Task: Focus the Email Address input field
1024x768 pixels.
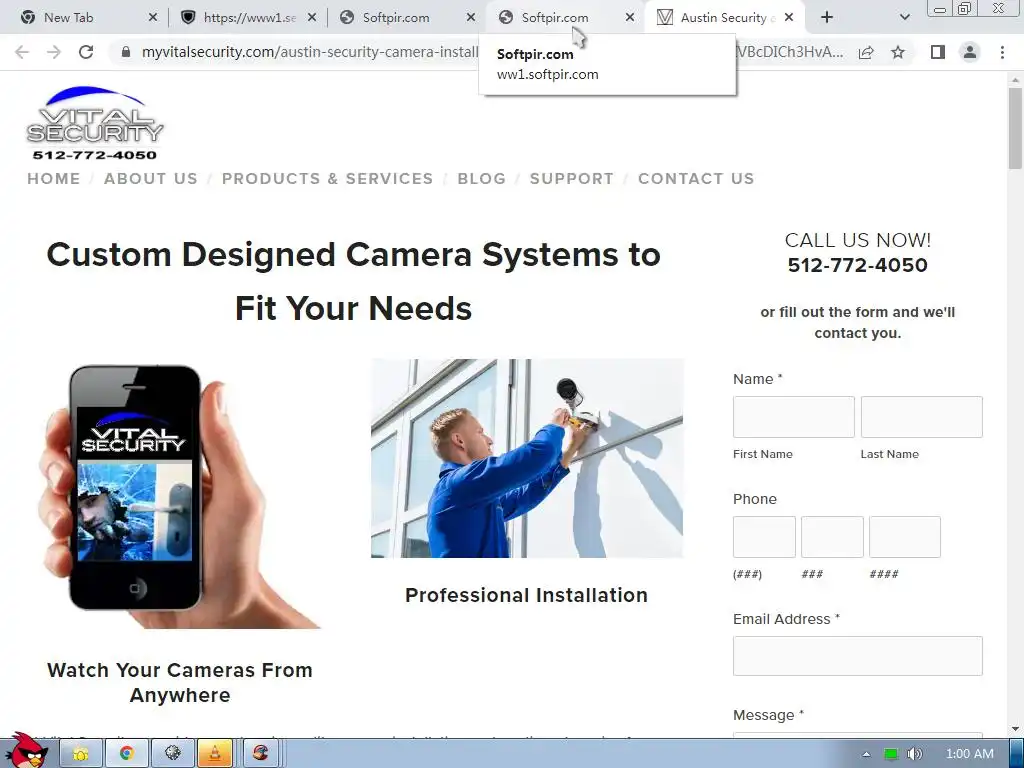Action: click(x=857, y=656)
